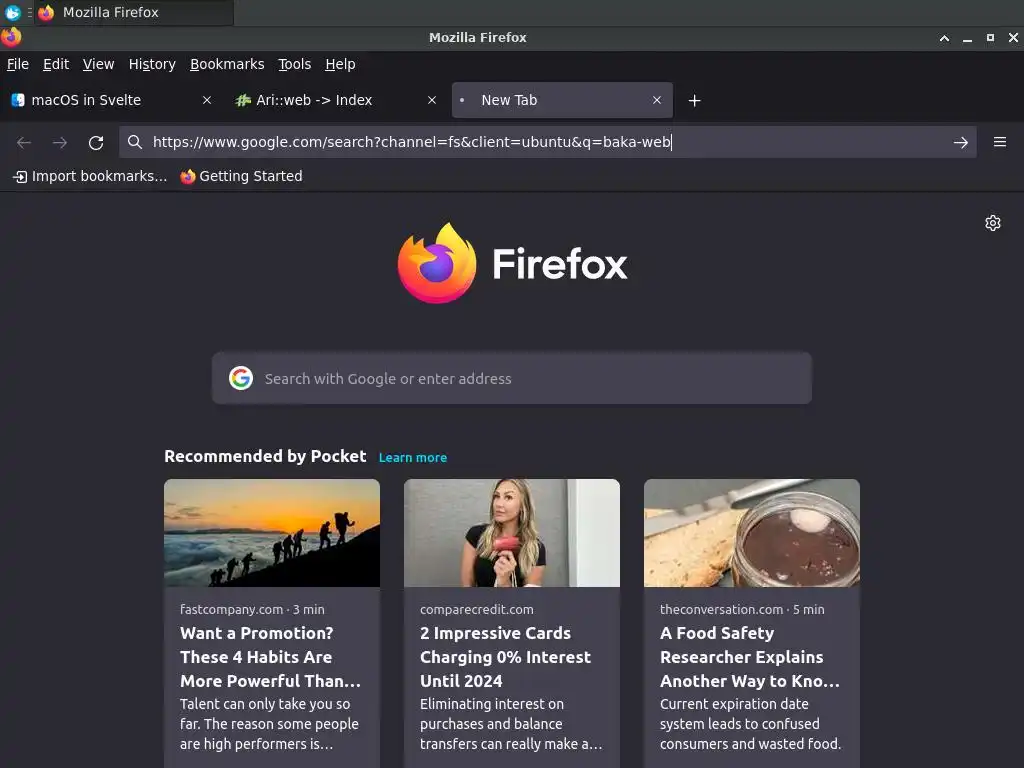Screen dimensions: 1024x768
Task: Click the macOS in Svelte tab favicon
Action: tap(18, 100)
